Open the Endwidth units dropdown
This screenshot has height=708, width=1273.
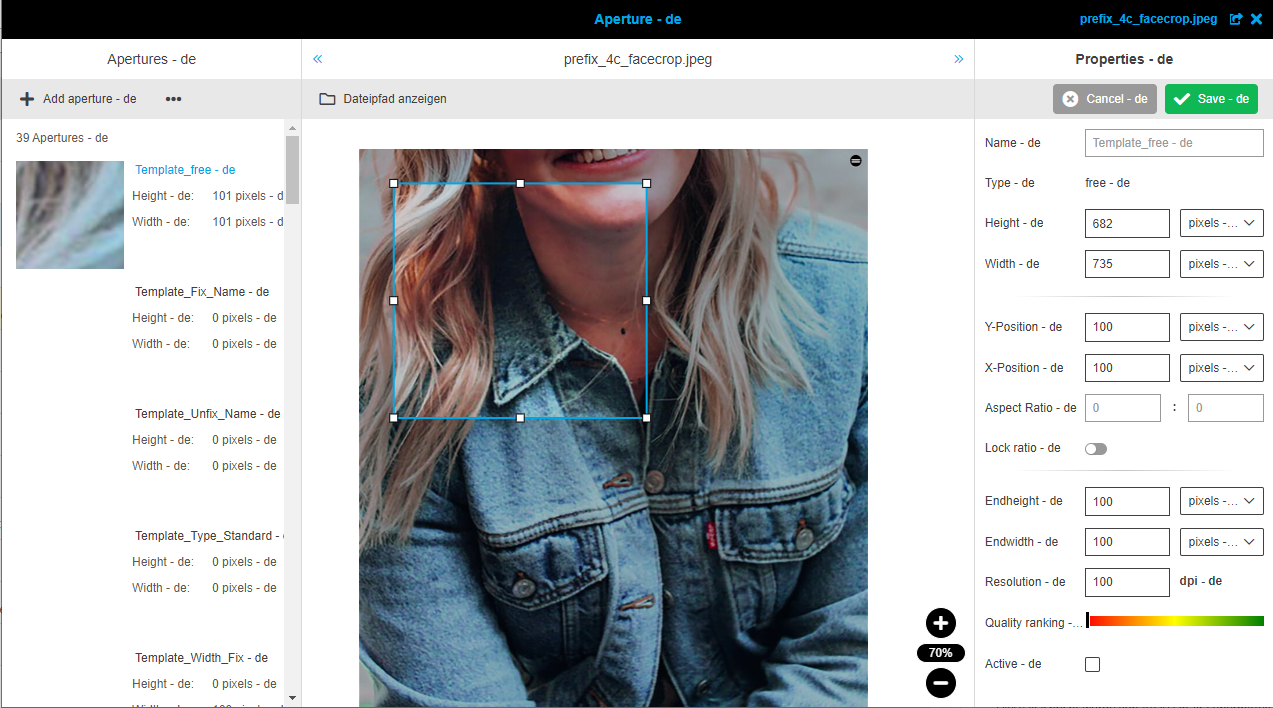[1221, 541]
